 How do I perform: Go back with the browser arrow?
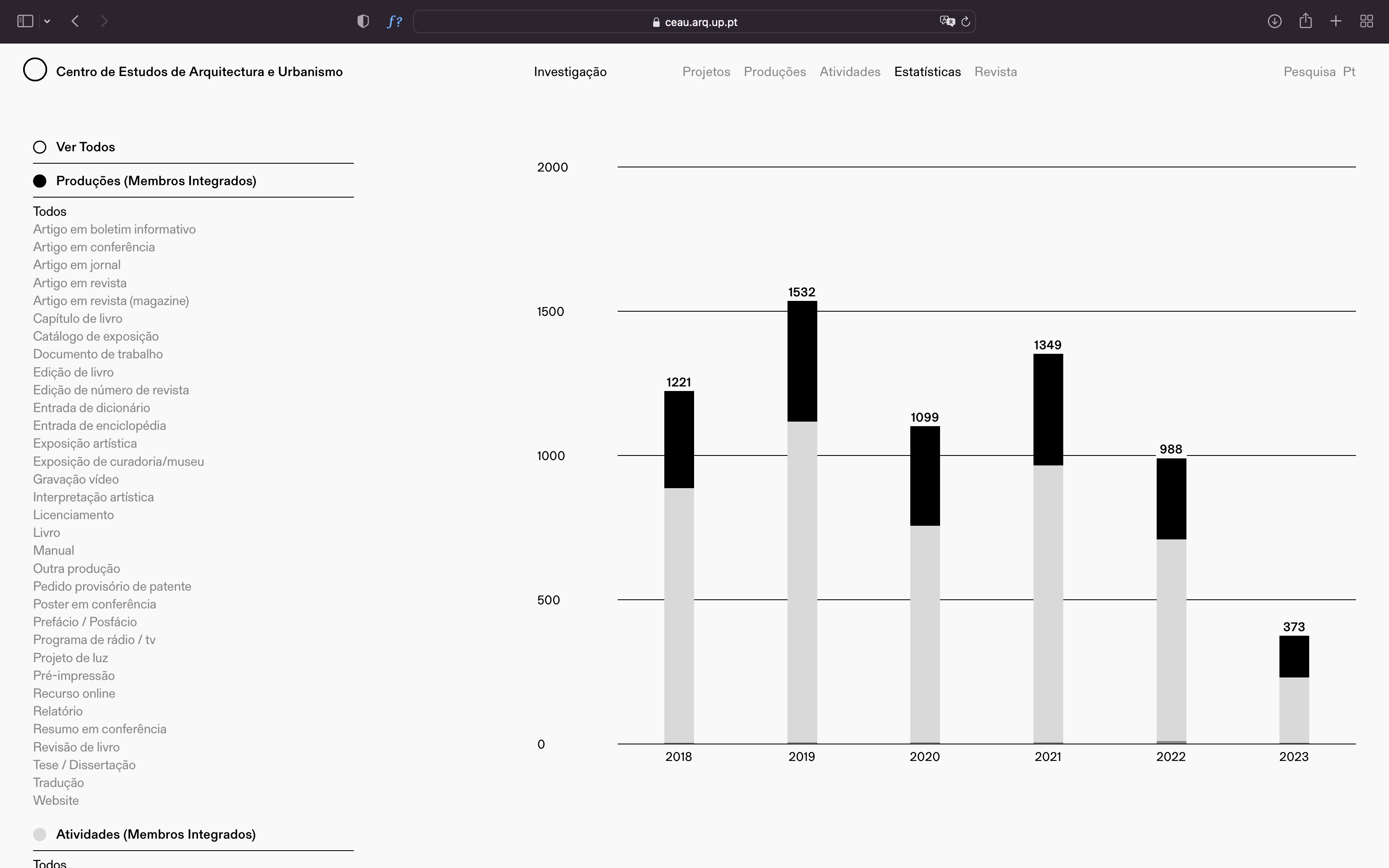(x=75, y=21)
